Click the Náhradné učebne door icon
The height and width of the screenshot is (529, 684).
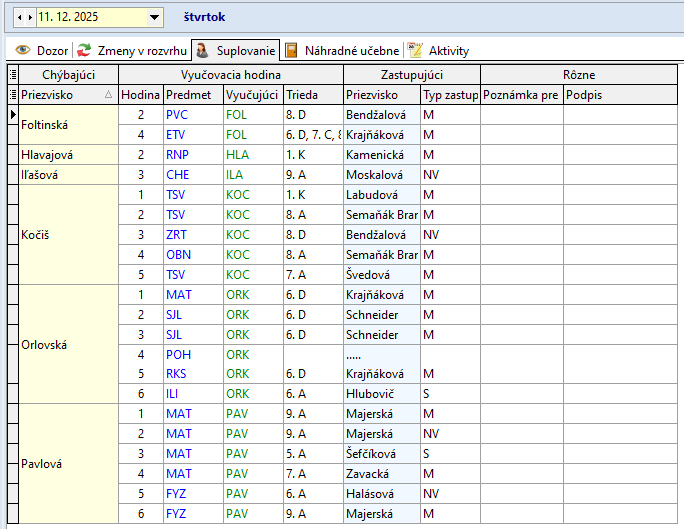(x=291, y=50)
